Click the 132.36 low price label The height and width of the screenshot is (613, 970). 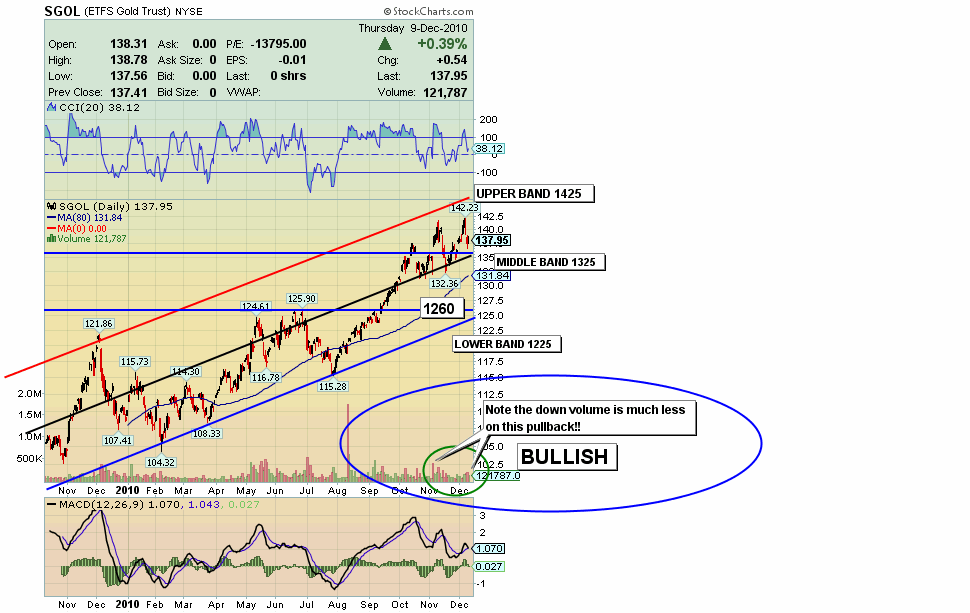tap(444, 283)
